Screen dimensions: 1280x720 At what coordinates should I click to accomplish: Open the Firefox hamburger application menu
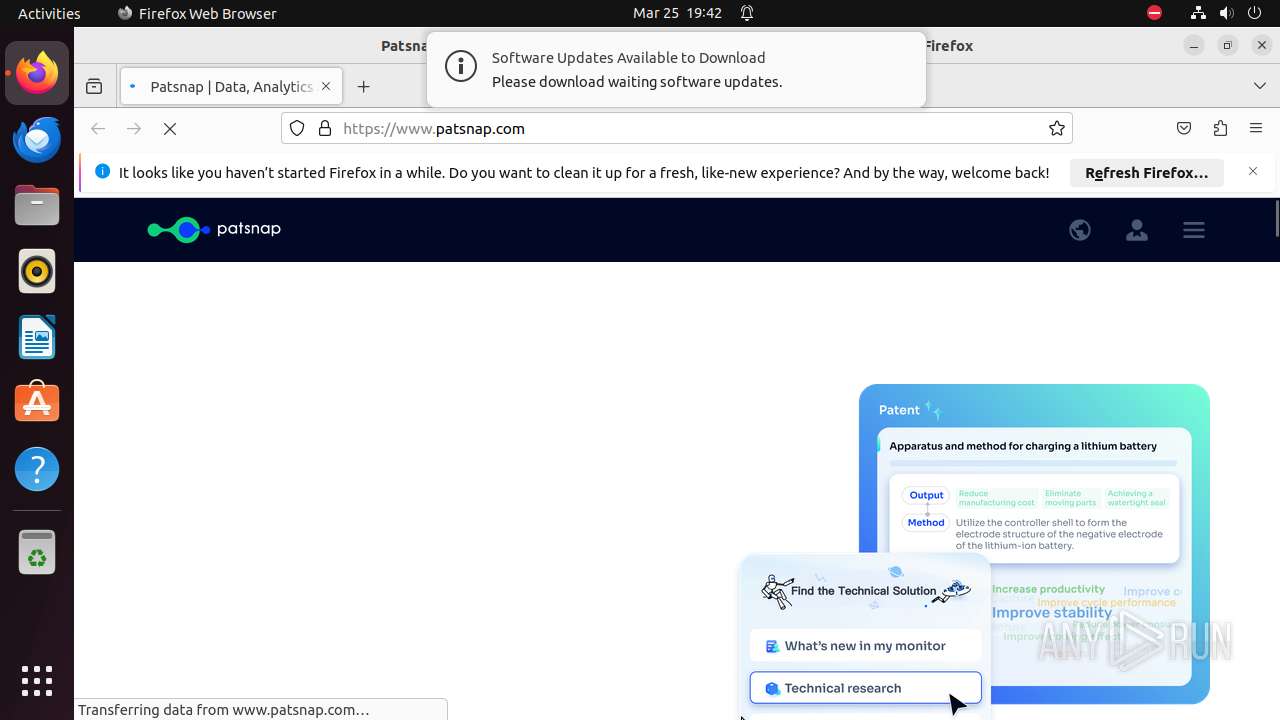coord(1256,129)
